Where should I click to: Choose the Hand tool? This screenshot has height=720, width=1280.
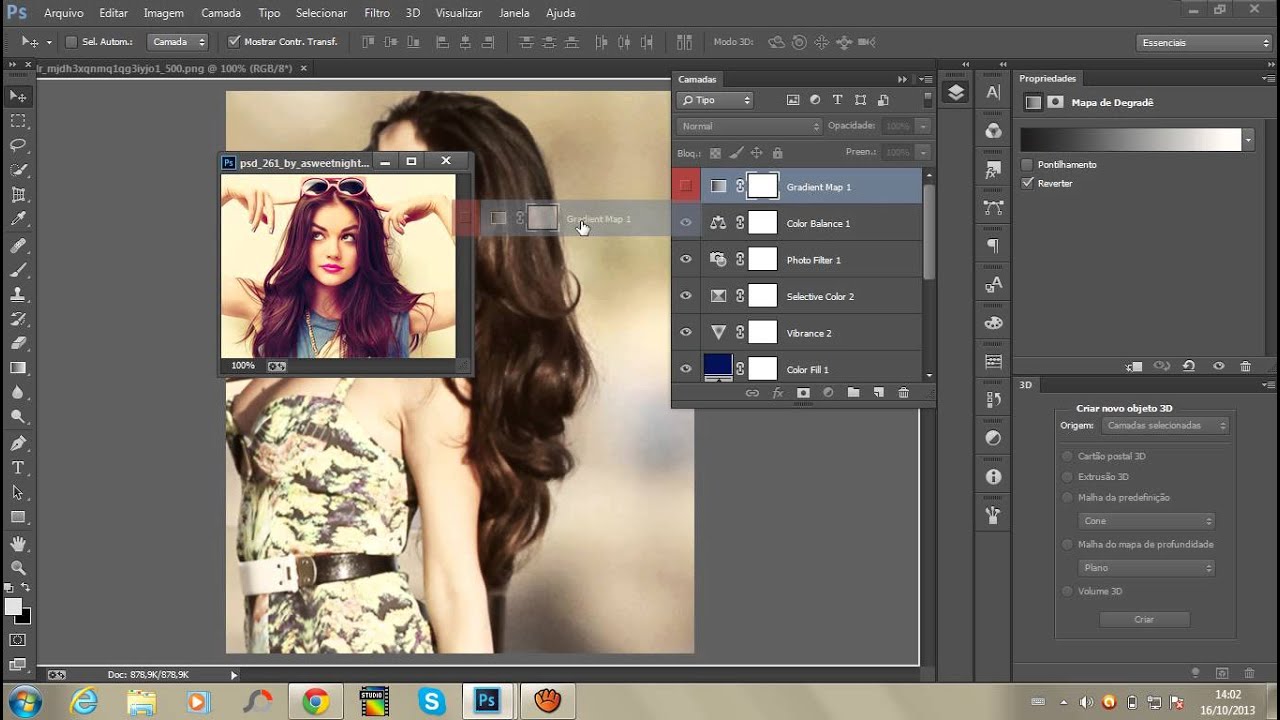(18, 543)
